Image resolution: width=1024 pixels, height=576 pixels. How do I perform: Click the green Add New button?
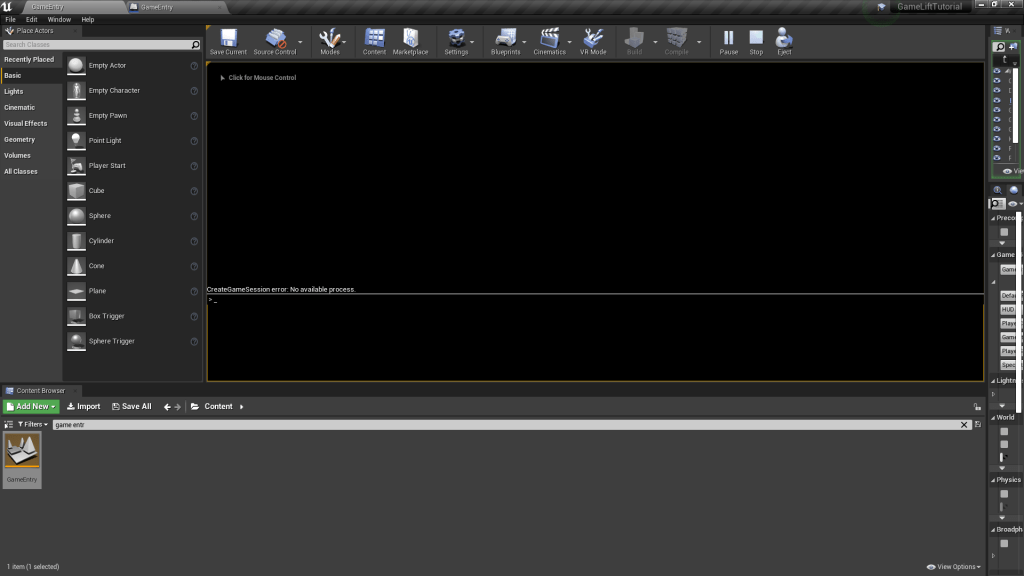point(31,406)
